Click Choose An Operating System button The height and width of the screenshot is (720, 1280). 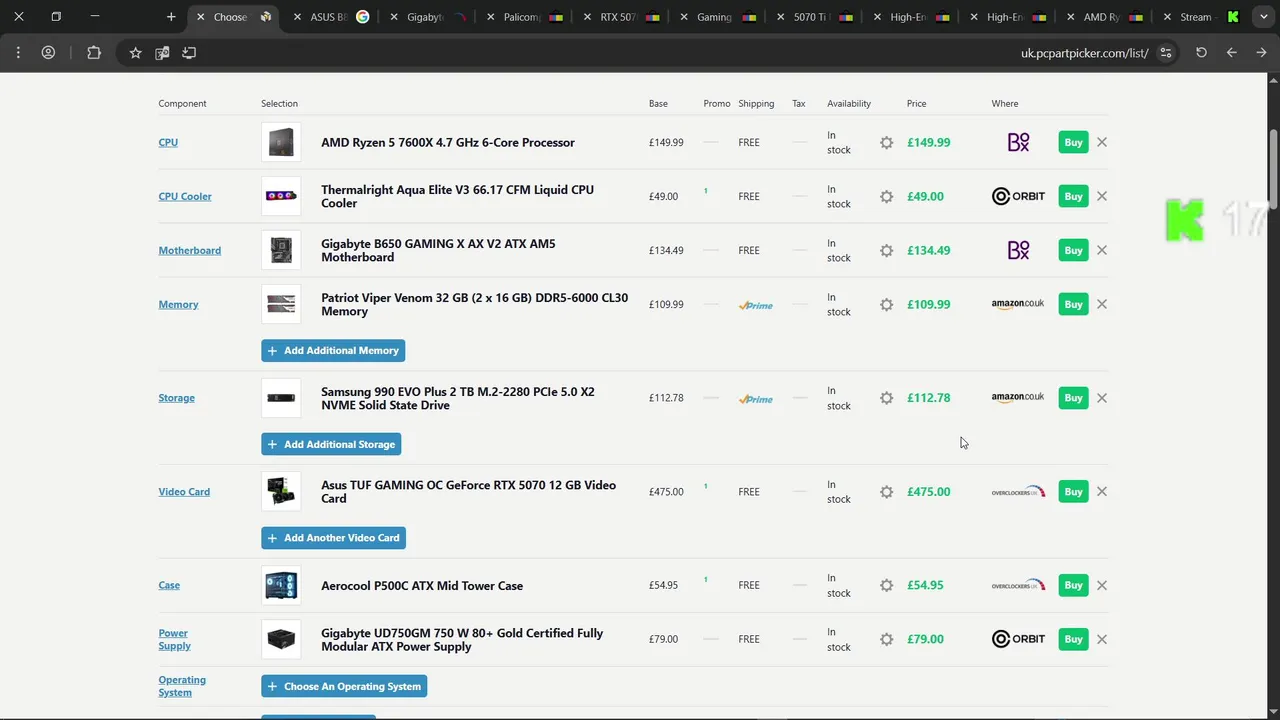(344, 687)
